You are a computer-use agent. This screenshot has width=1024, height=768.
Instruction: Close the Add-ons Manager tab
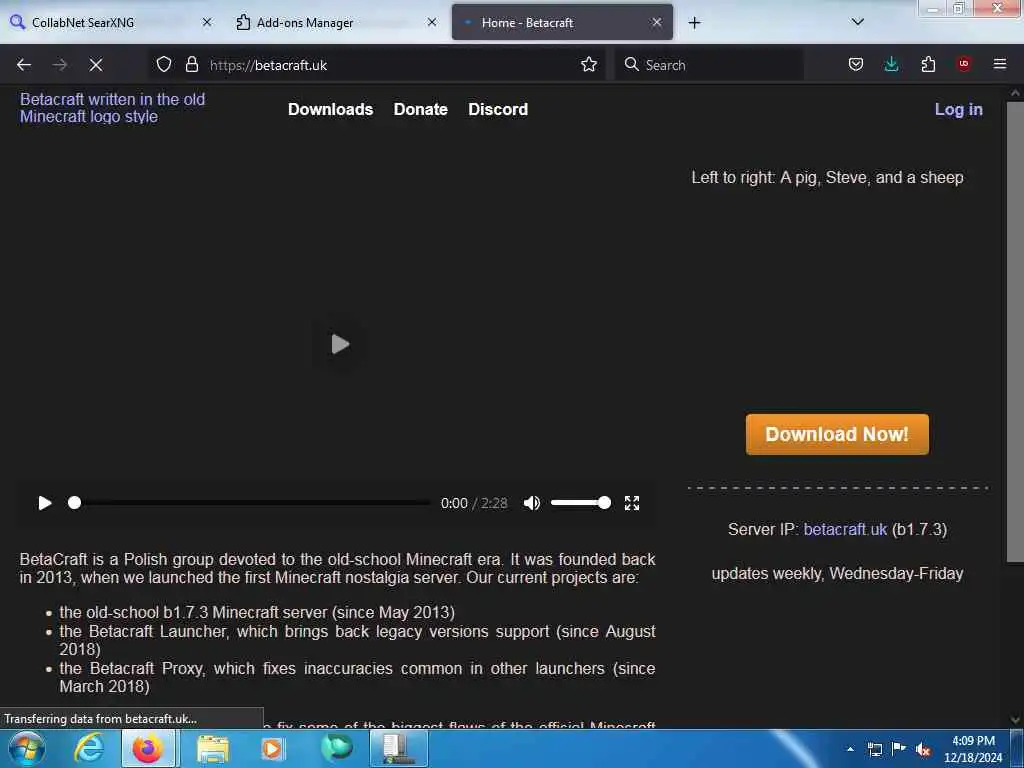click(x=432, y=22)
